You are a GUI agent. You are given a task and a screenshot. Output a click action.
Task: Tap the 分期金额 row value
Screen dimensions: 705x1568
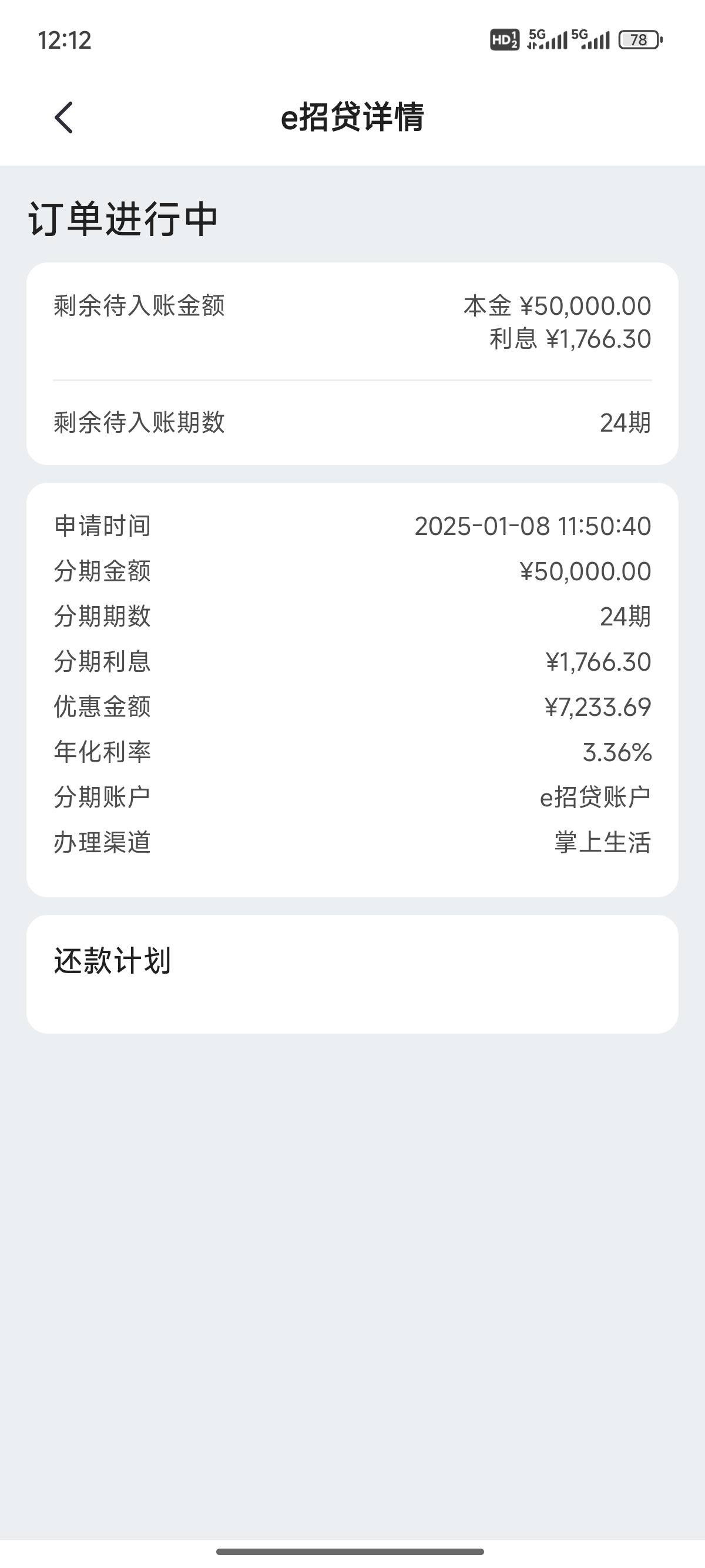click(x=586, y=571)
